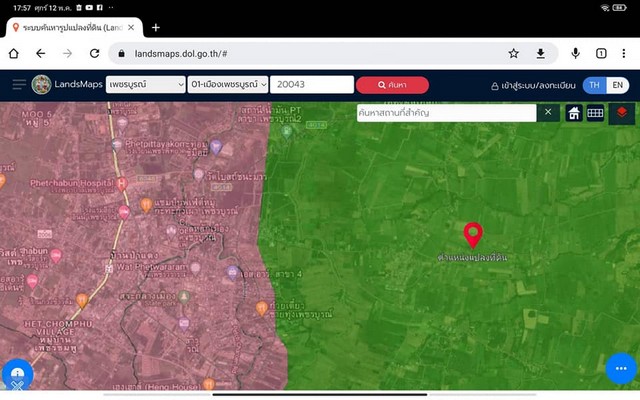The height and width of the screenshot is (400, 640).
Task: Bookmark this page with star icon
Action: (x=513, y=53)
